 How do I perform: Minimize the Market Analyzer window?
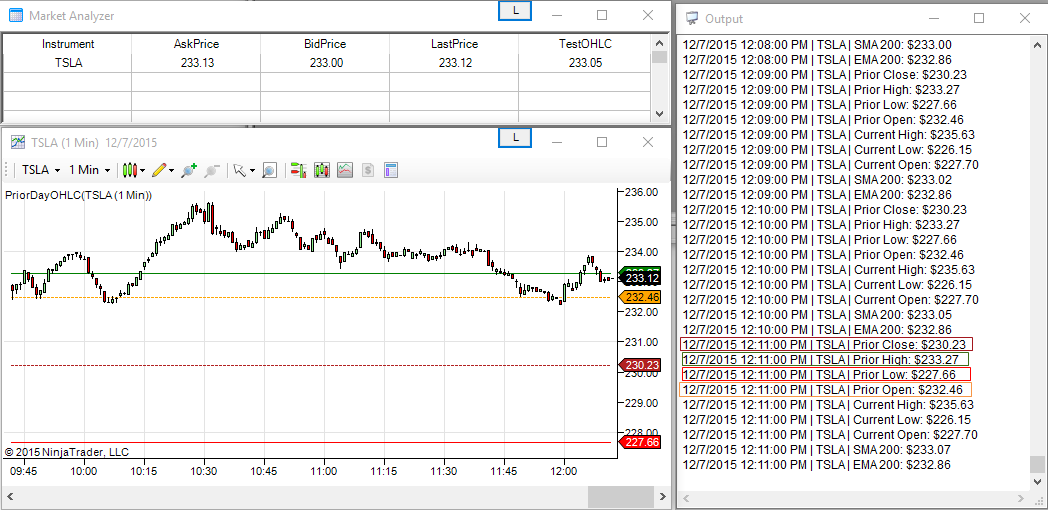pyautogui.click(x=557, y=15)
